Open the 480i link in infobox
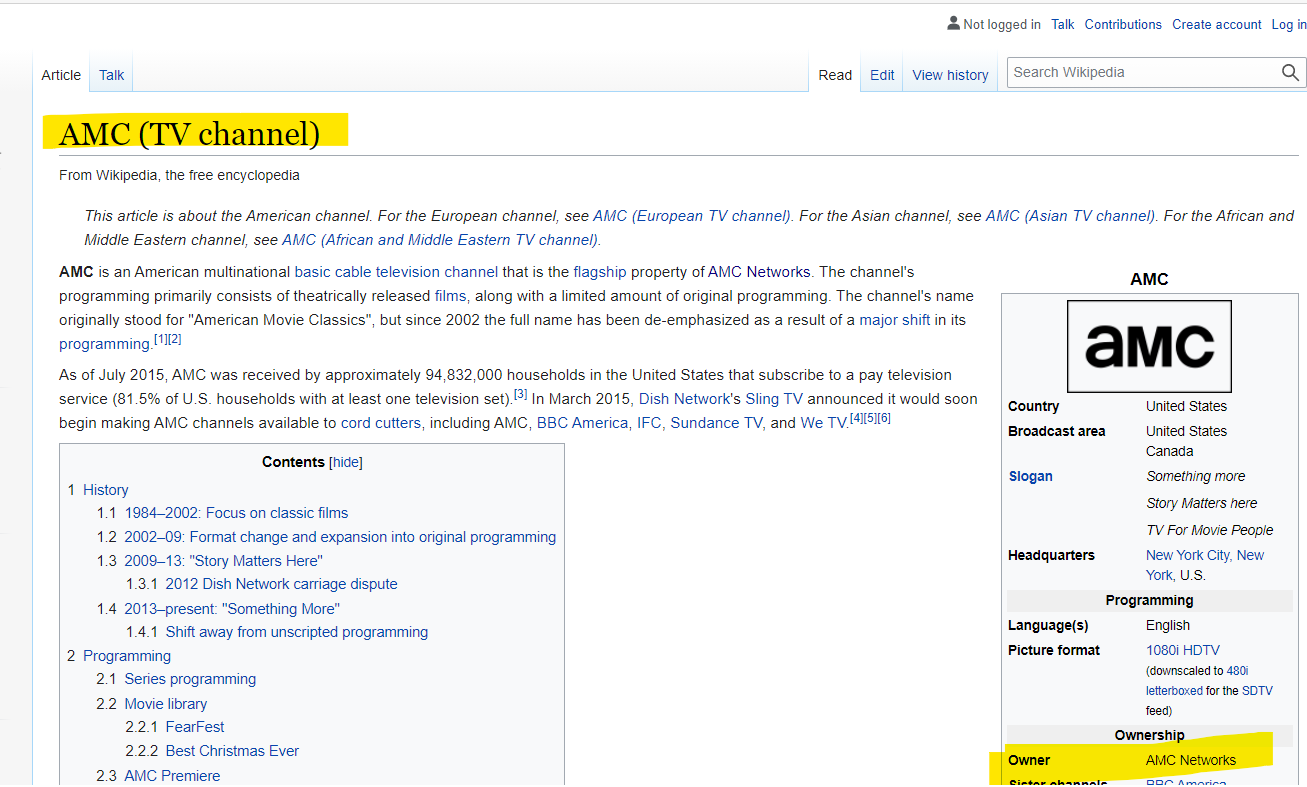Screen dimensions: 1307x787 (x=1237, y=671)
